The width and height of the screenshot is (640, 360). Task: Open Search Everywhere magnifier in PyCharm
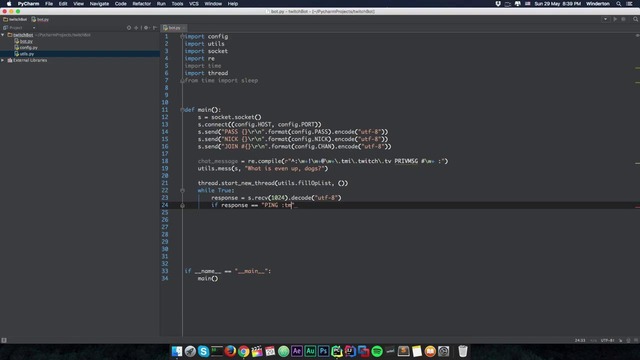click(x=636, y=19)
